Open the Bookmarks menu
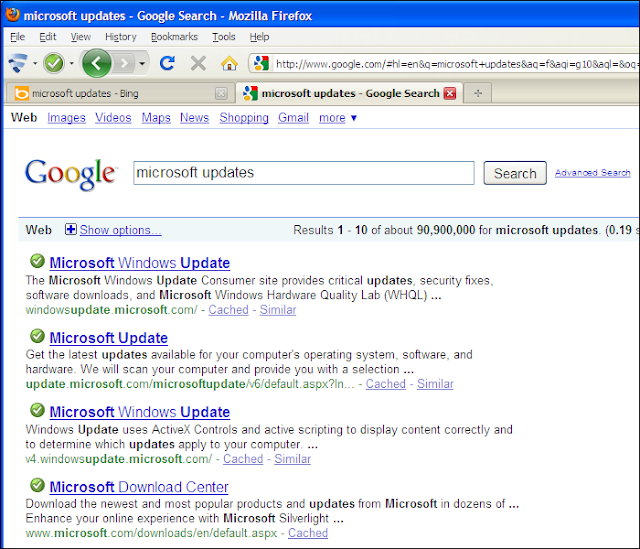 coord(174,37)
